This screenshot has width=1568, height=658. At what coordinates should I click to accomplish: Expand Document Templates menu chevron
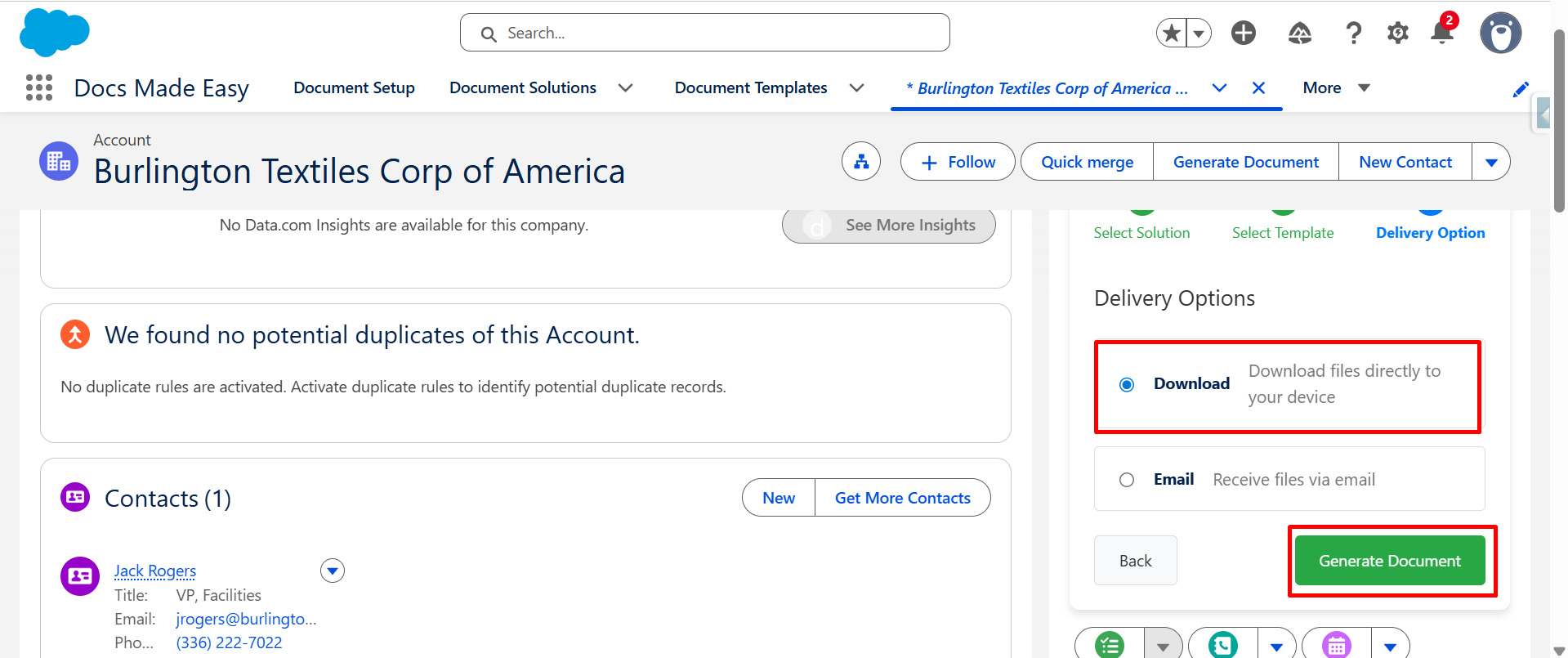coord(856,87)
